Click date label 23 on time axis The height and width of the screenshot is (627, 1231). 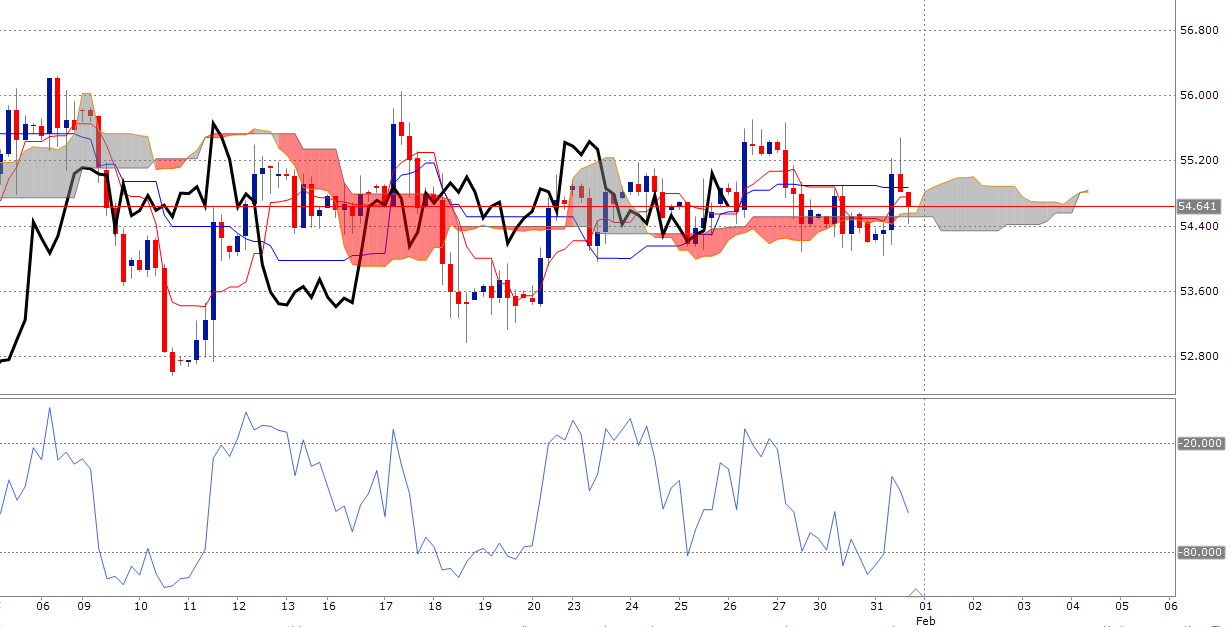[x=574, y=606]
